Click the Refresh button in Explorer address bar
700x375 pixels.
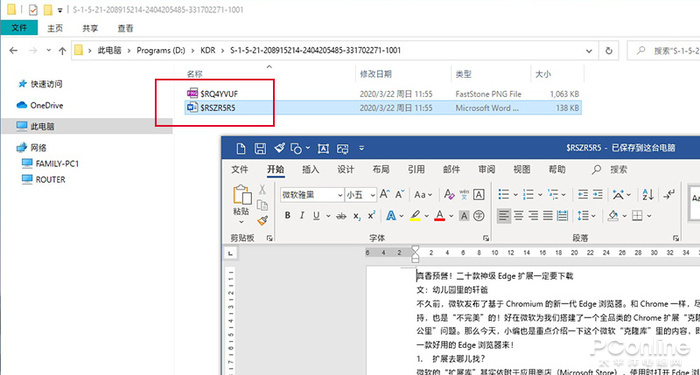tap(608, 51)
